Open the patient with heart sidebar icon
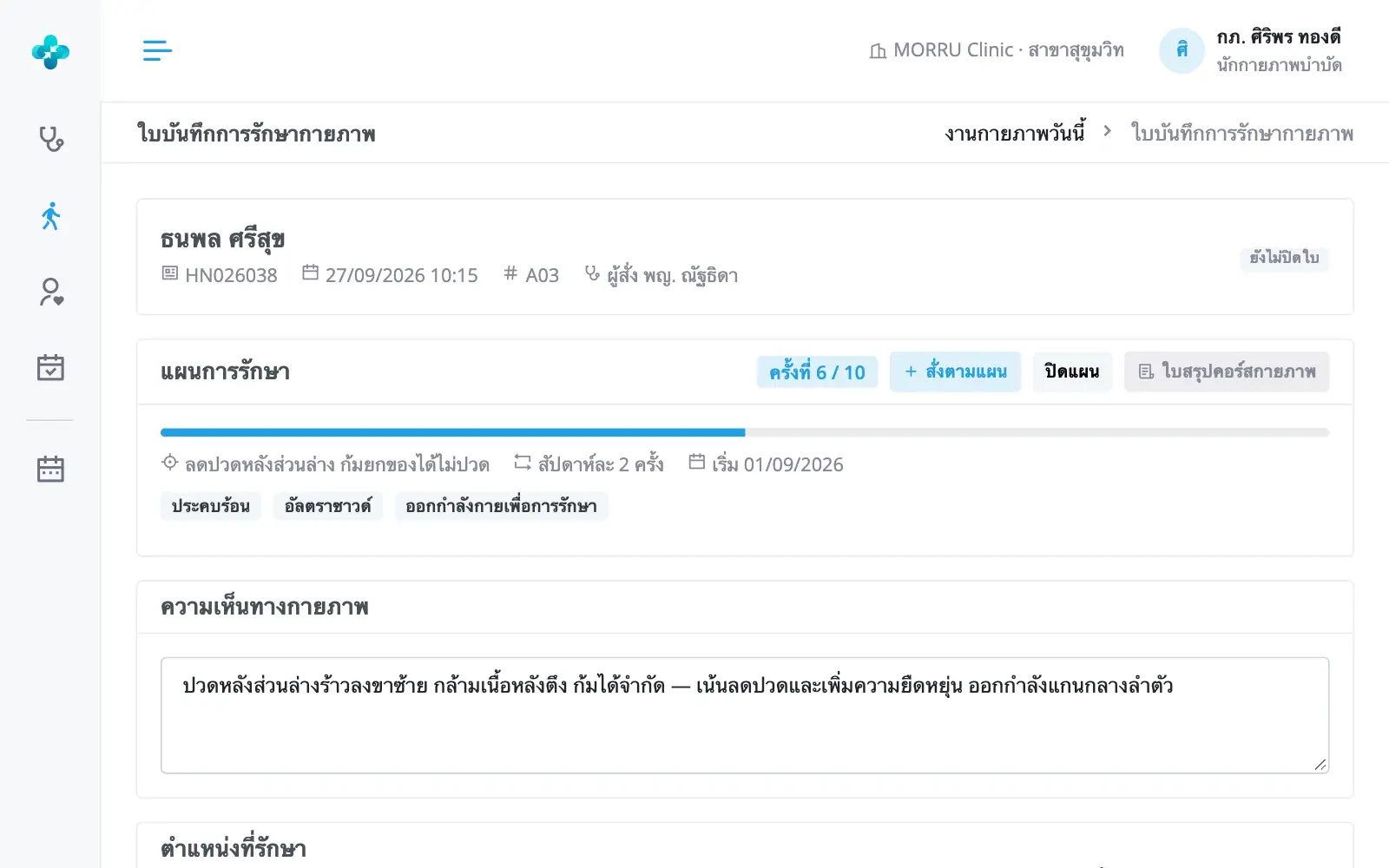The height and width of the screenshot is (868, 1389). tap(51, 292)
